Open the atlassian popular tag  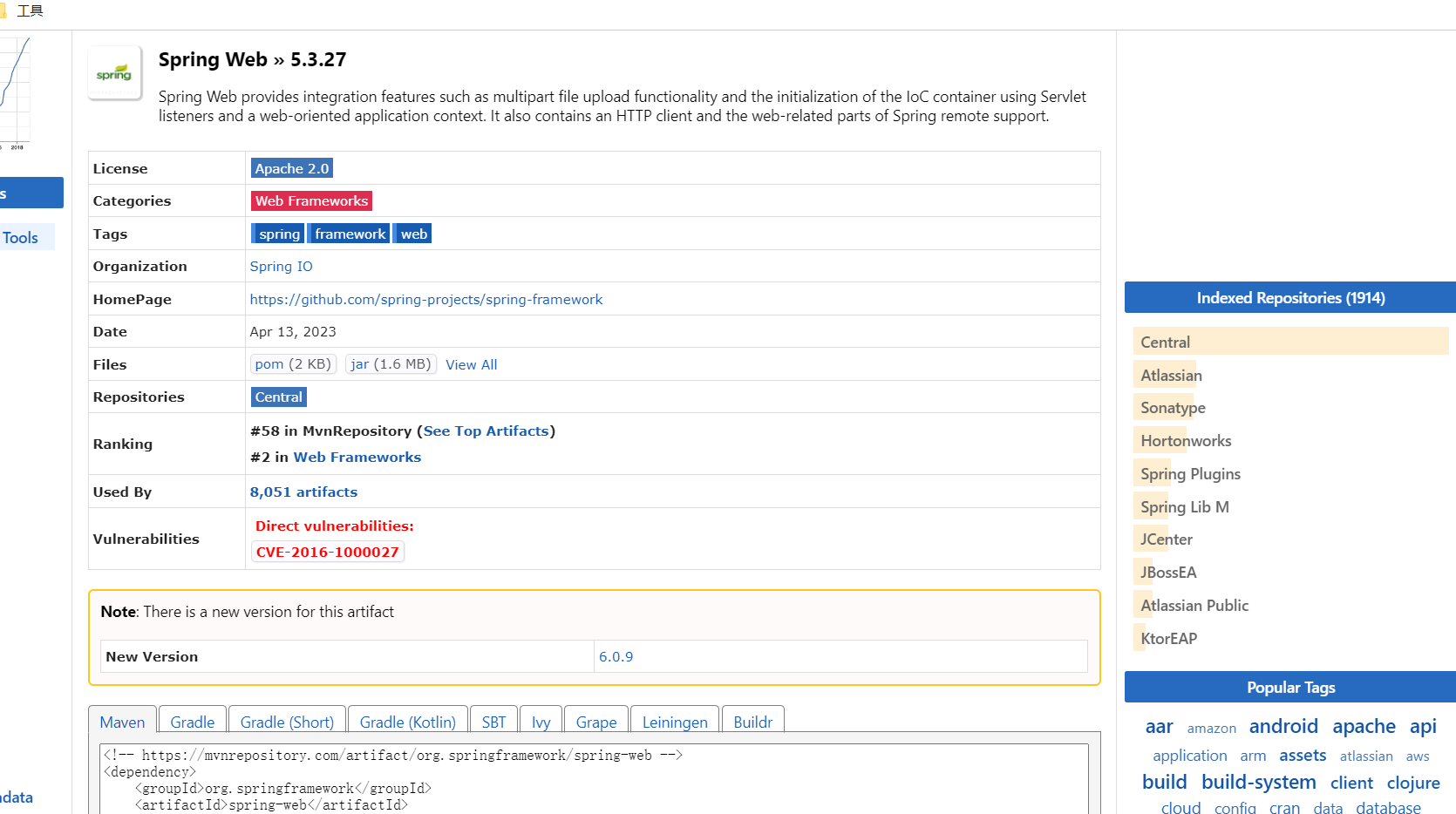coord(1366,756)
